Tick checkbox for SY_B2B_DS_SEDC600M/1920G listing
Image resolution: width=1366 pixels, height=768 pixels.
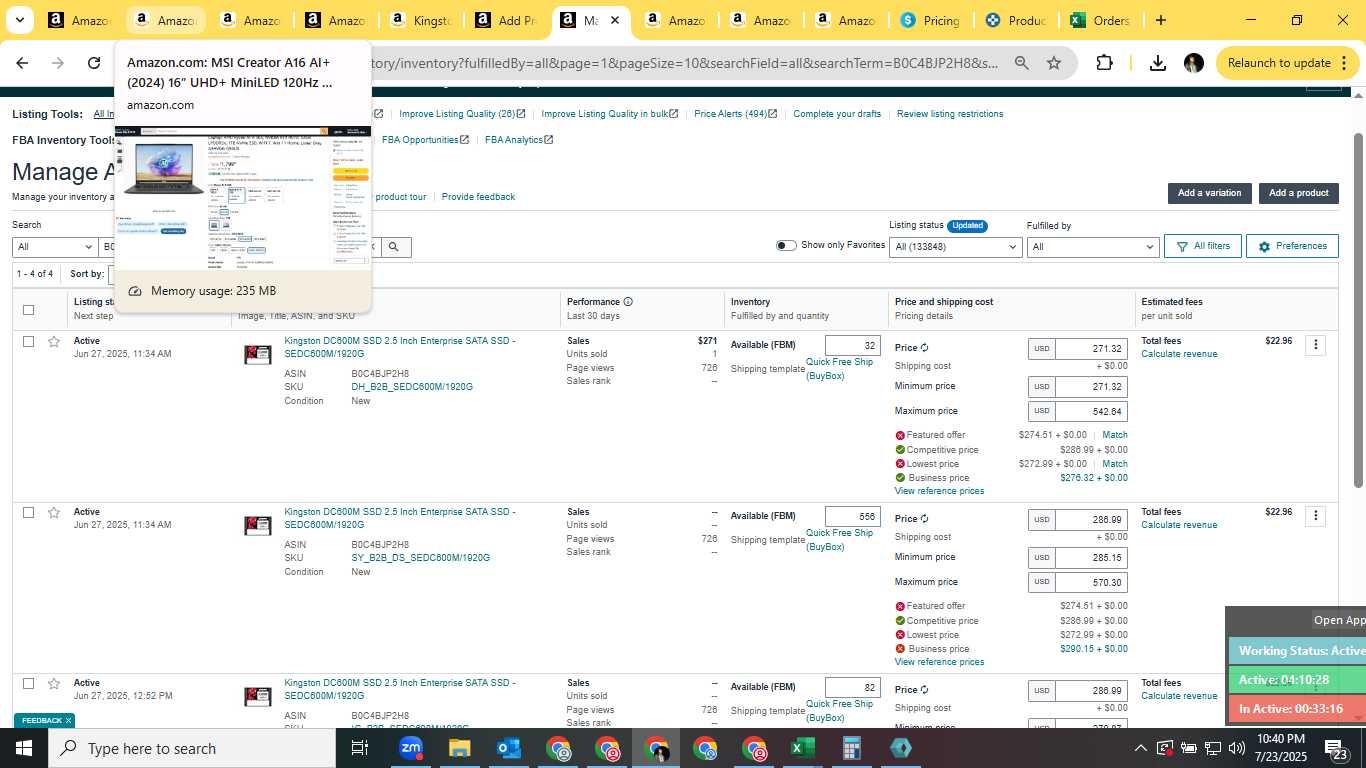tap(28, 512)
